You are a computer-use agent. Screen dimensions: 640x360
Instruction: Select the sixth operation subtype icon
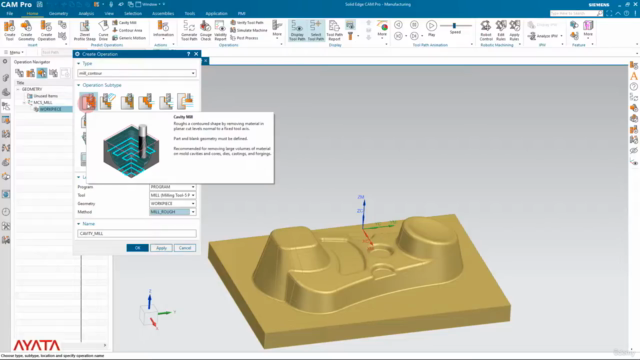pyautogui.click(x=185, y=101)
